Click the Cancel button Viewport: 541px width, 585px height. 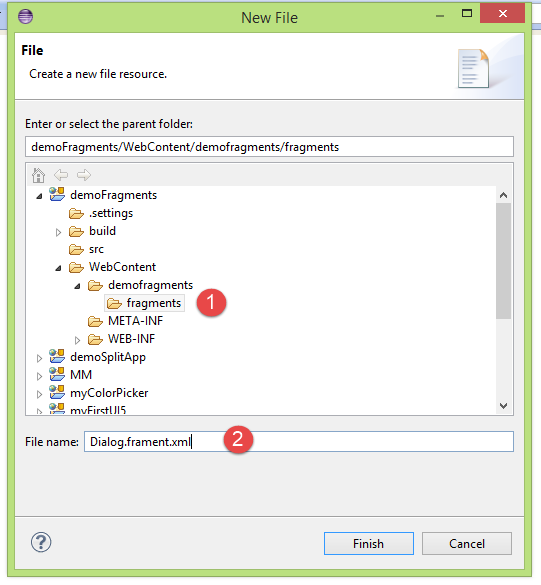[x=467, y=544]
